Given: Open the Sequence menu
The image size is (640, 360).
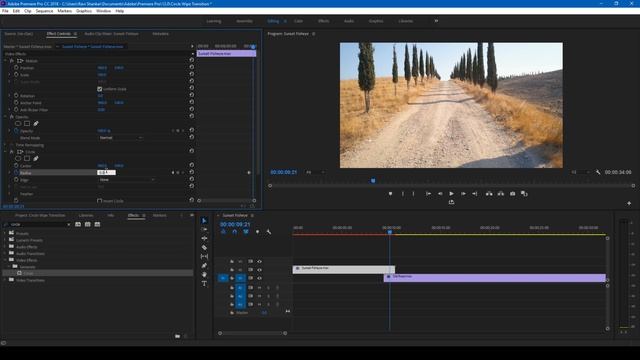Looking at the screenshot, I should click(x=44, y=11).
